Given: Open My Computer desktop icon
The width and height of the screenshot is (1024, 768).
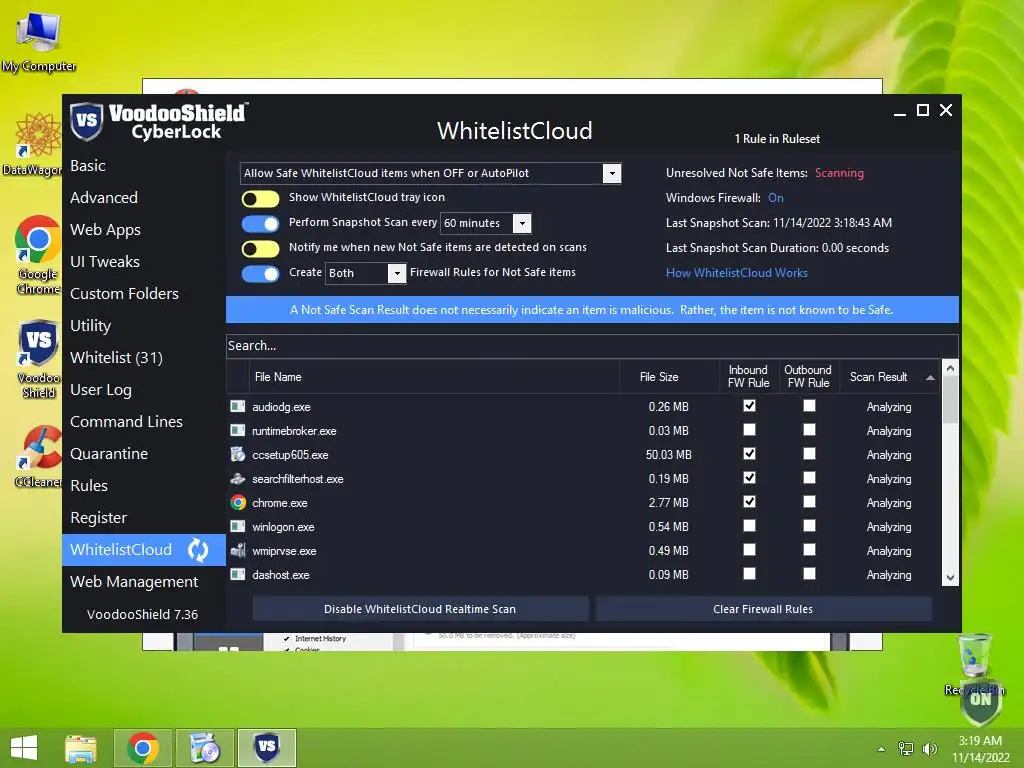Looking at the screenshot, I should coord(39,40).
